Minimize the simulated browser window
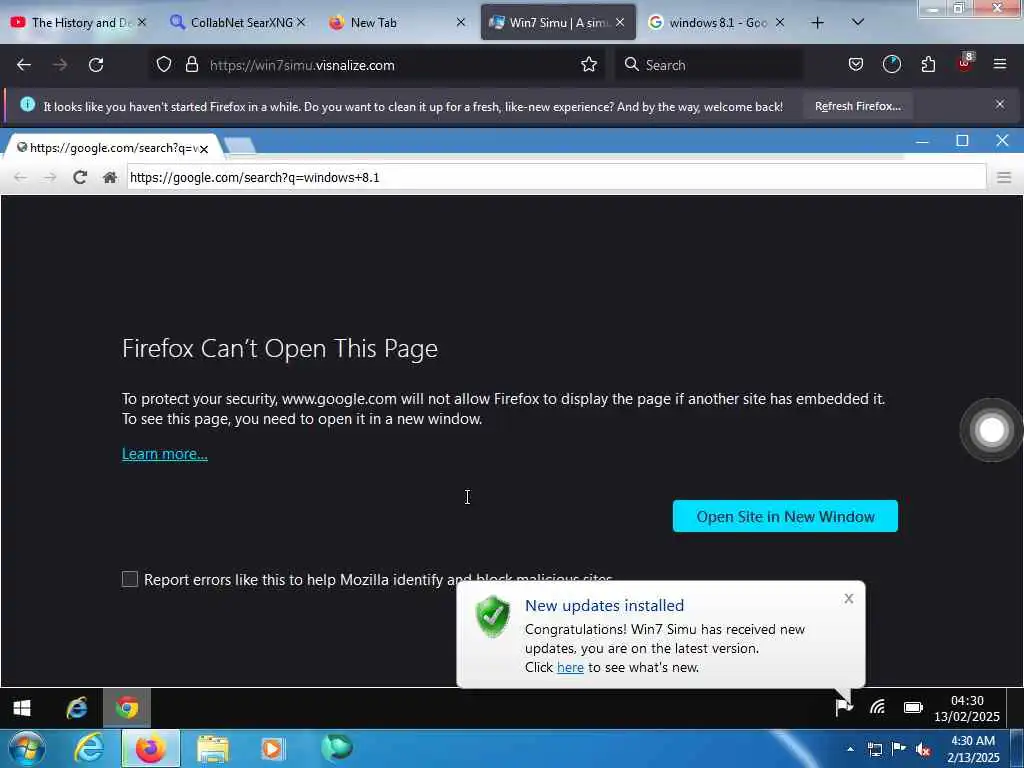 coord(922,140)
